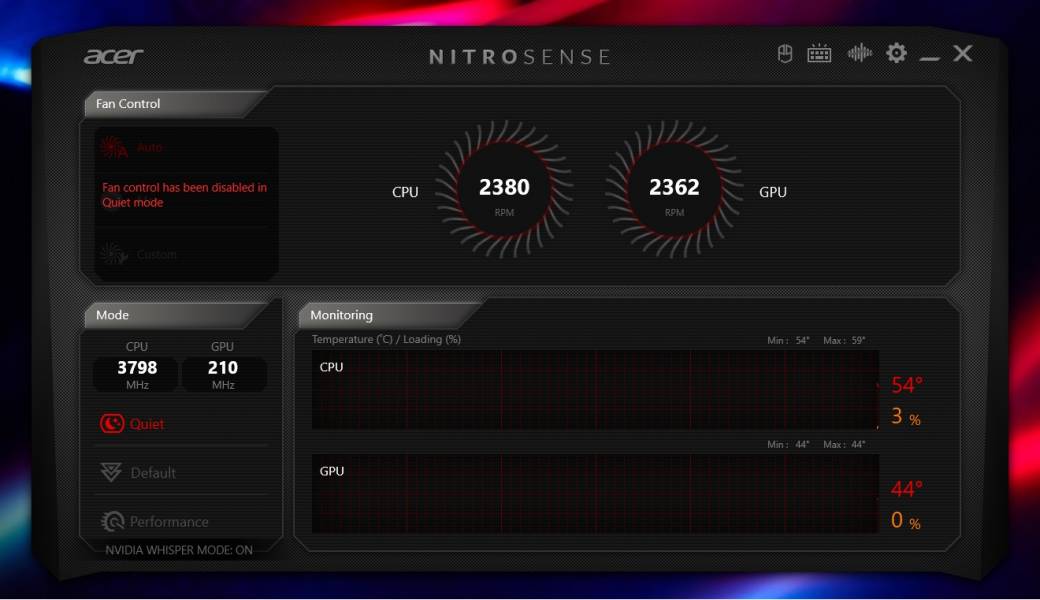
Task: Click the Acer logo
Action: [113, 56]
